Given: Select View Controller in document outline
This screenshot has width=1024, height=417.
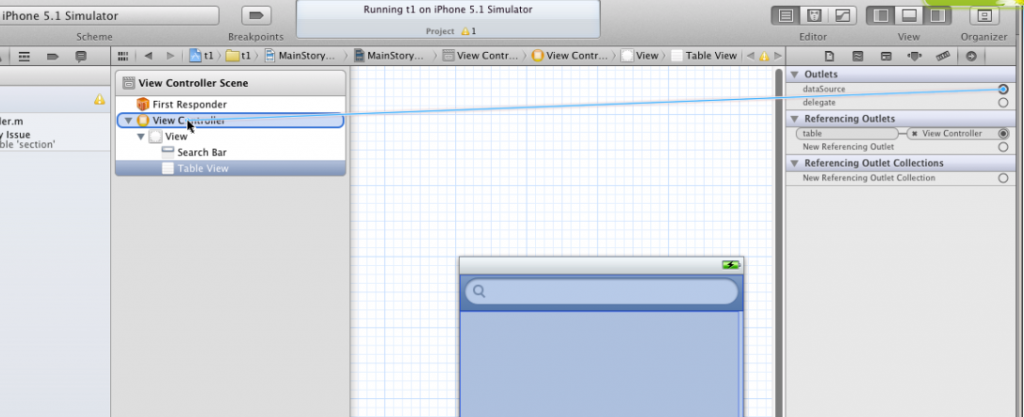Looking at the screenshot, I should 230,121.
